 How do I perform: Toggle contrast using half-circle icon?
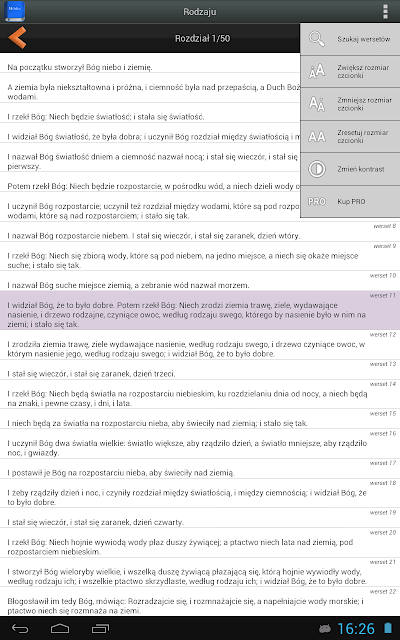[317, 169]
